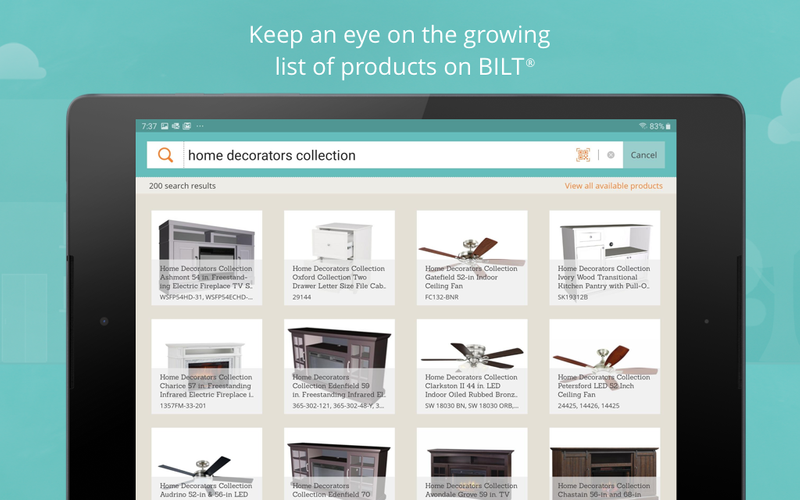Click '200 search results' text
Image resolution: width=800 pixels, height=500 pixels.
[182, 186]
